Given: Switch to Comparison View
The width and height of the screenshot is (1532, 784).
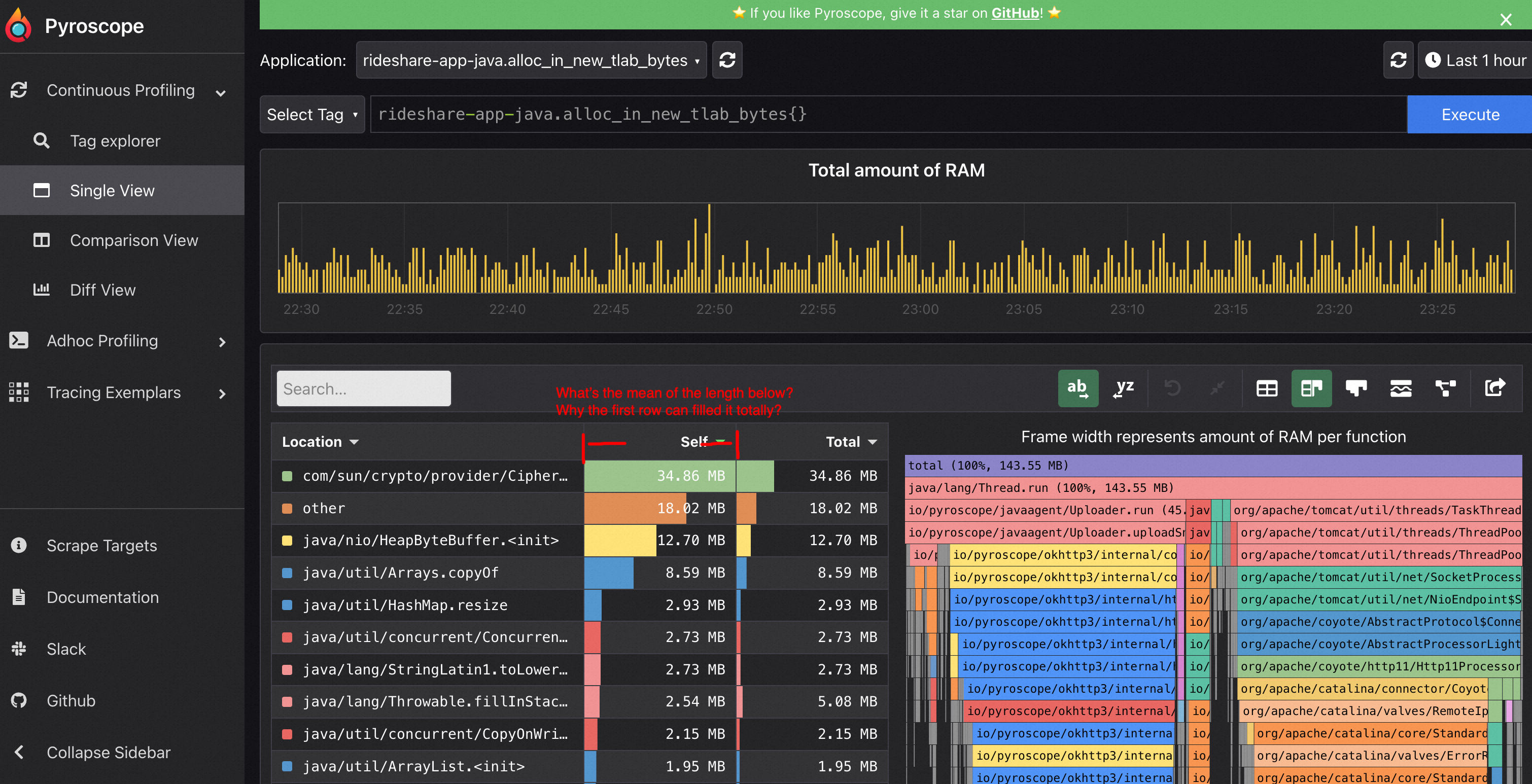Looking at the screenshot, I should [x=134, y=240].
